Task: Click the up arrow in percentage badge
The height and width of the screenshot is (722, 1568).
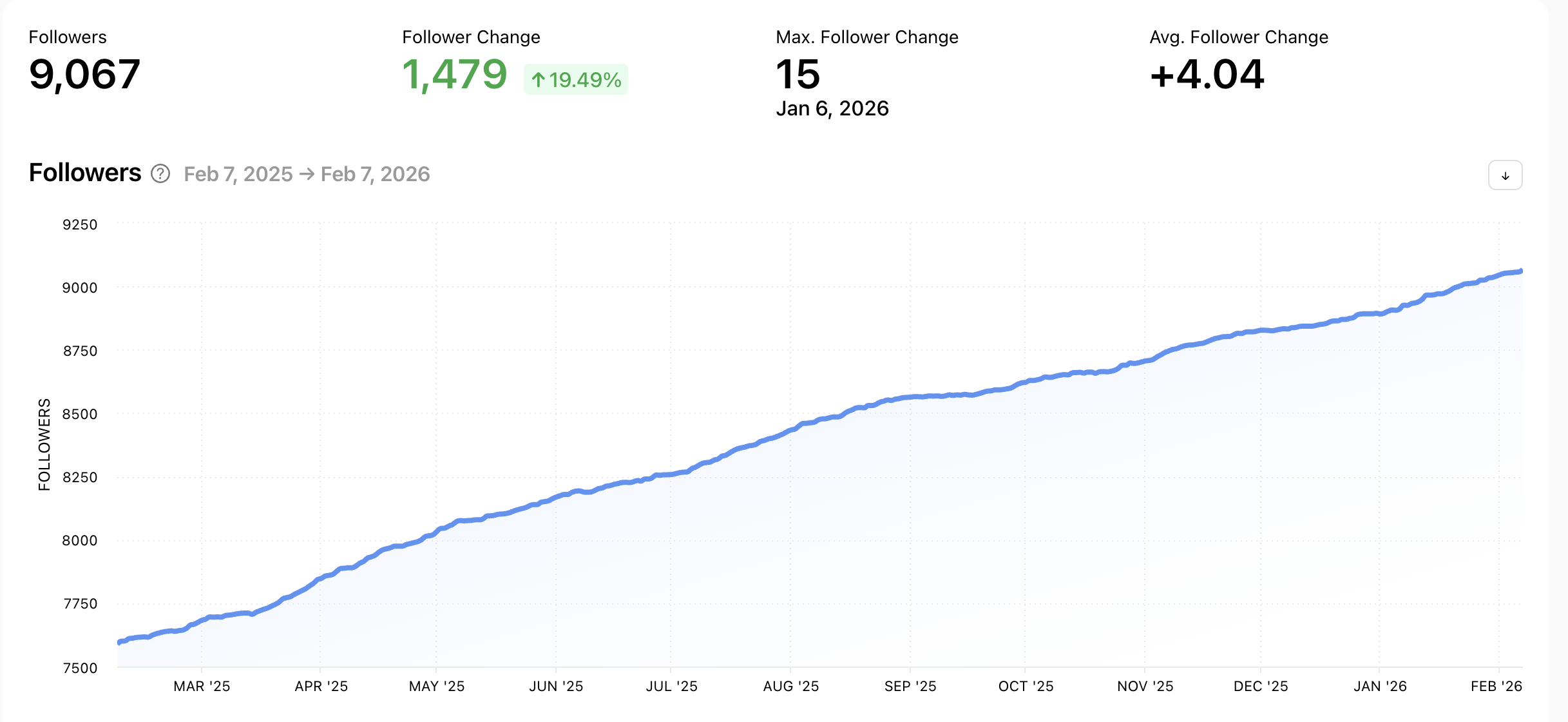Action: [x=539, y=80]
